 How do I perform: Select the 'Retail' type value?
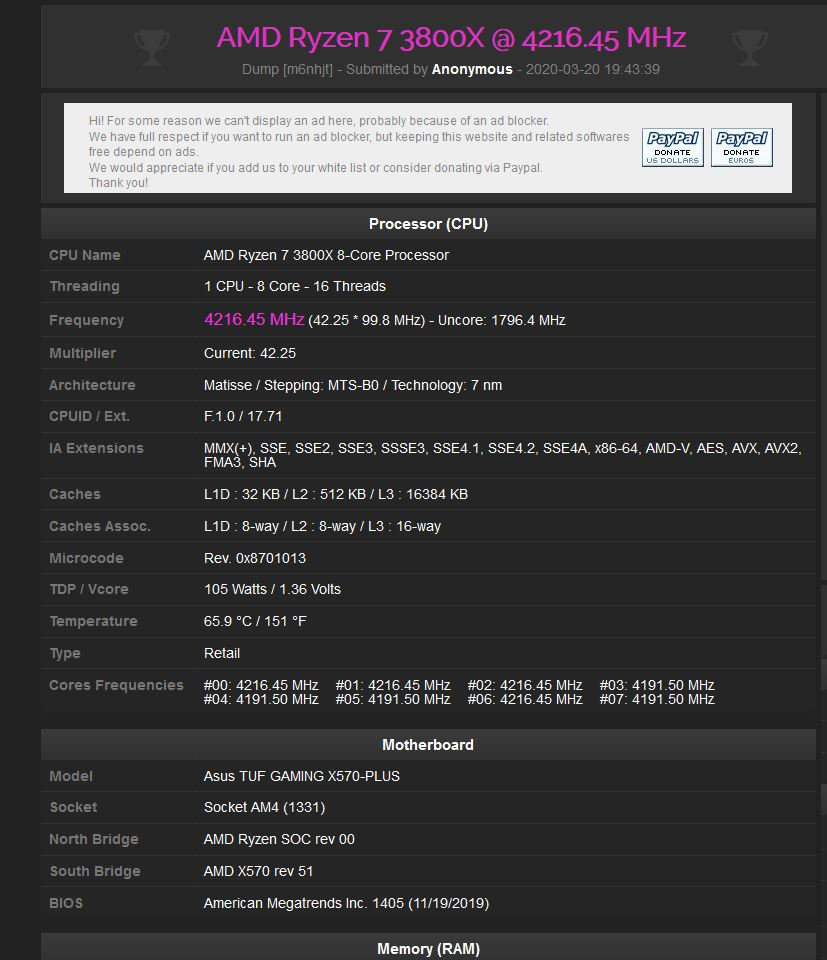coord(222,653)
